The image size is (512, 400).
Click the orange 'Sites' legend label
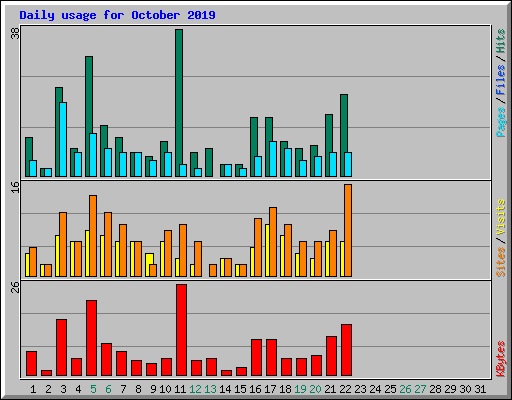click(501, 262)
